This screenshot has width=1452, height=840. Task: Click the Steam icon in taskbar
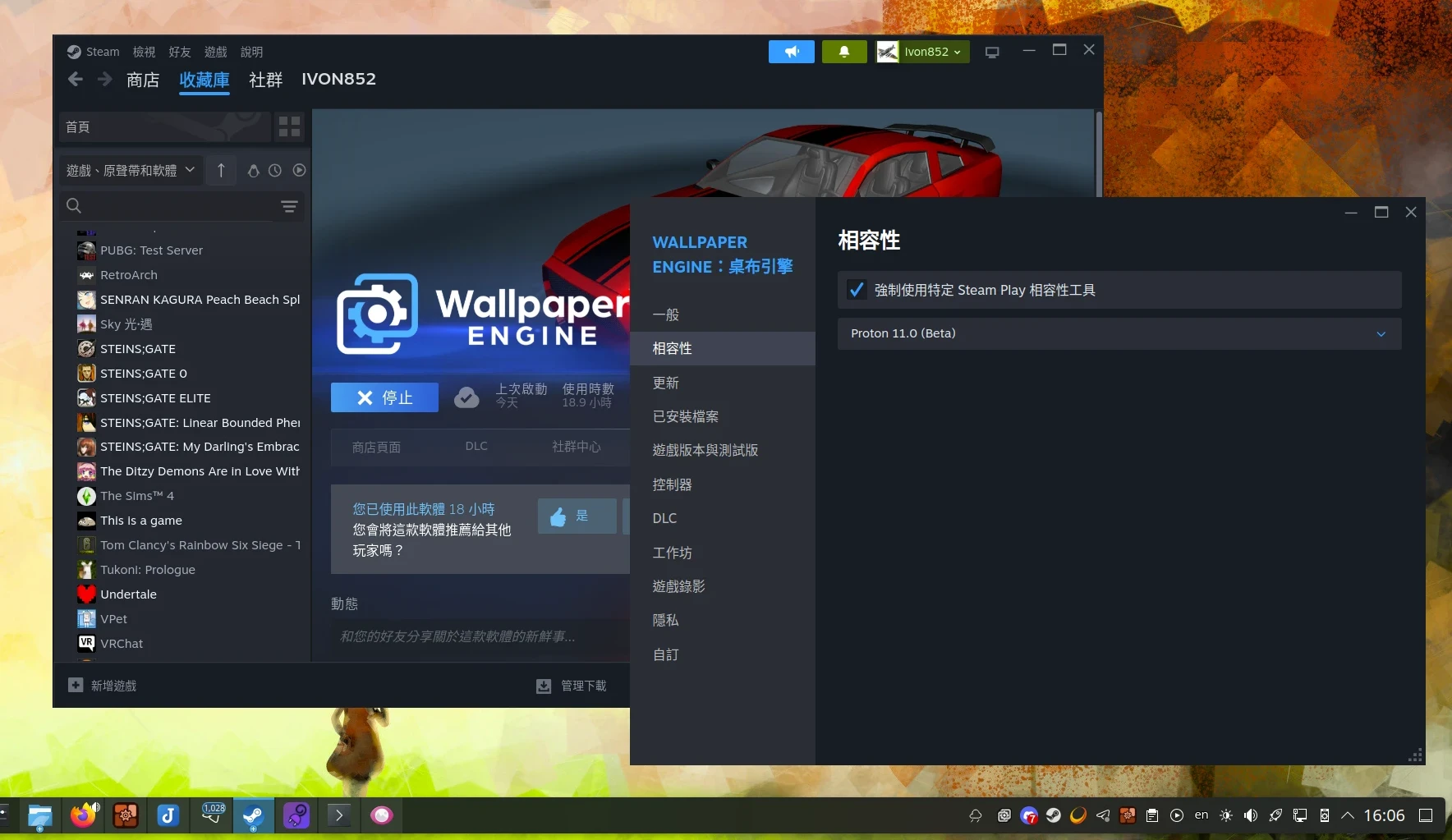(253, 815)
